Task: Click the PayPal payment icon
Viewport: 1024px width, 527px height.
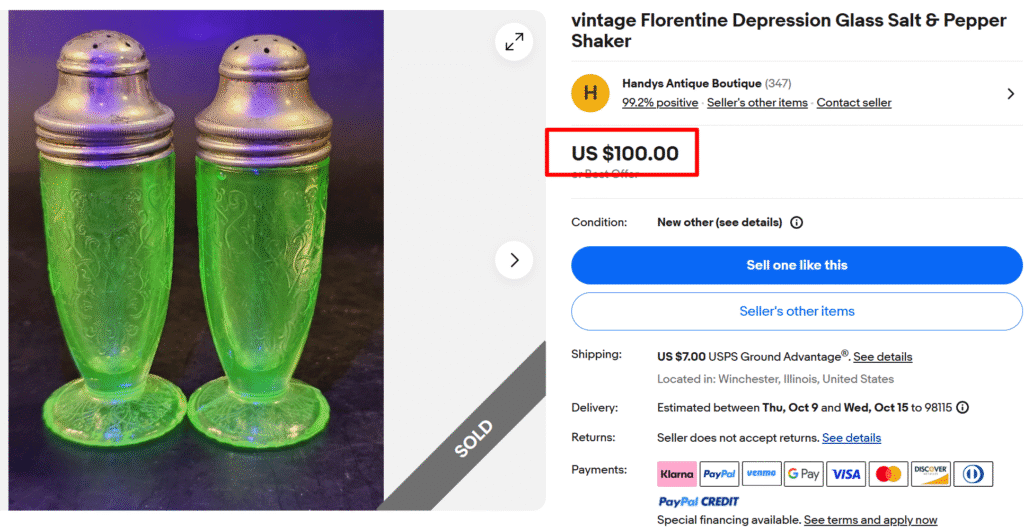Action: [x=719, y=474]
